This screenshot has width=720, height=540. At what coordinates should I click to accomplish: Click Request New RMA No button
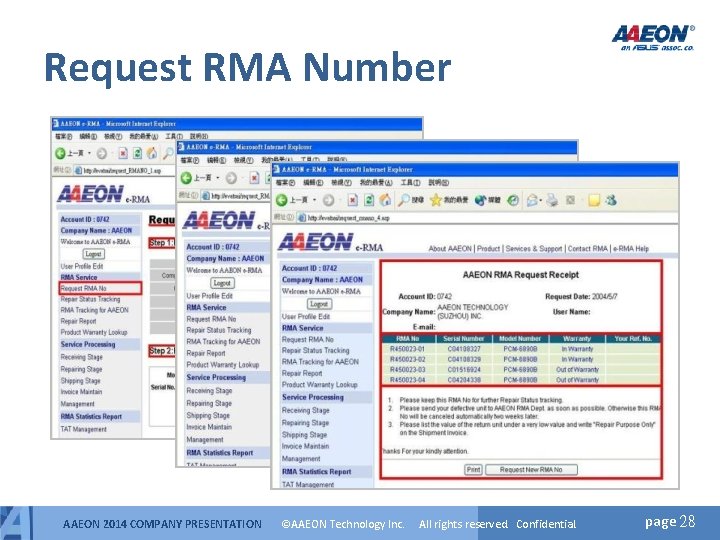[x=531, y=470]
